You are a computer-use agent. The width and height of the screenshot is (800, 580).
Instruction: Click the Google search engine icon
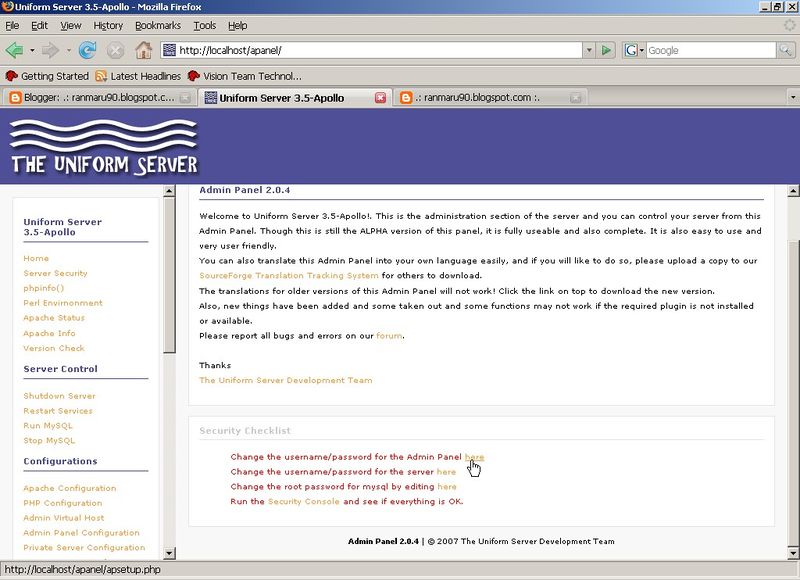tap(631, 50)
